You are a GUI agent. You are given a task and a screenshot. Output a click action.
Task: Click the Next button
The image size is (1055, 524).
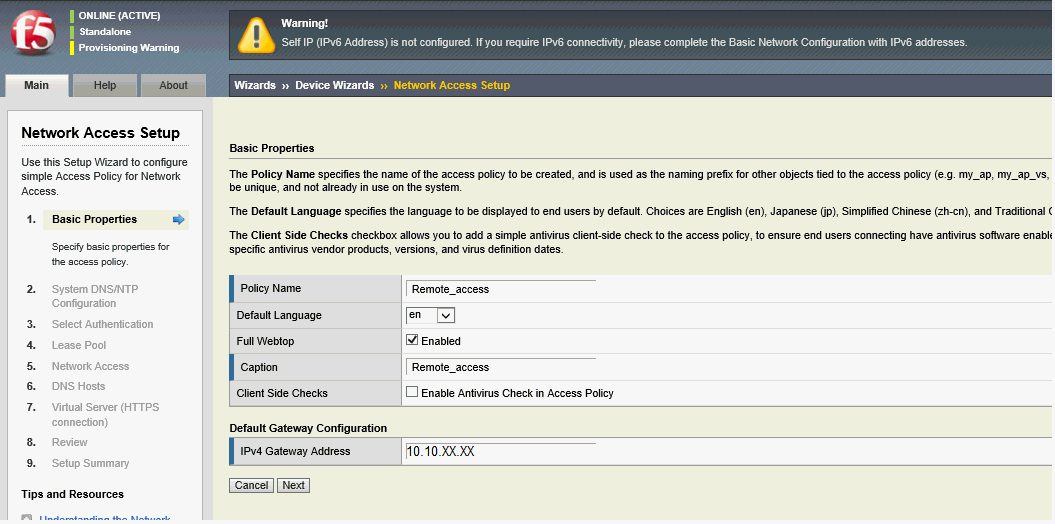(293, 485)
